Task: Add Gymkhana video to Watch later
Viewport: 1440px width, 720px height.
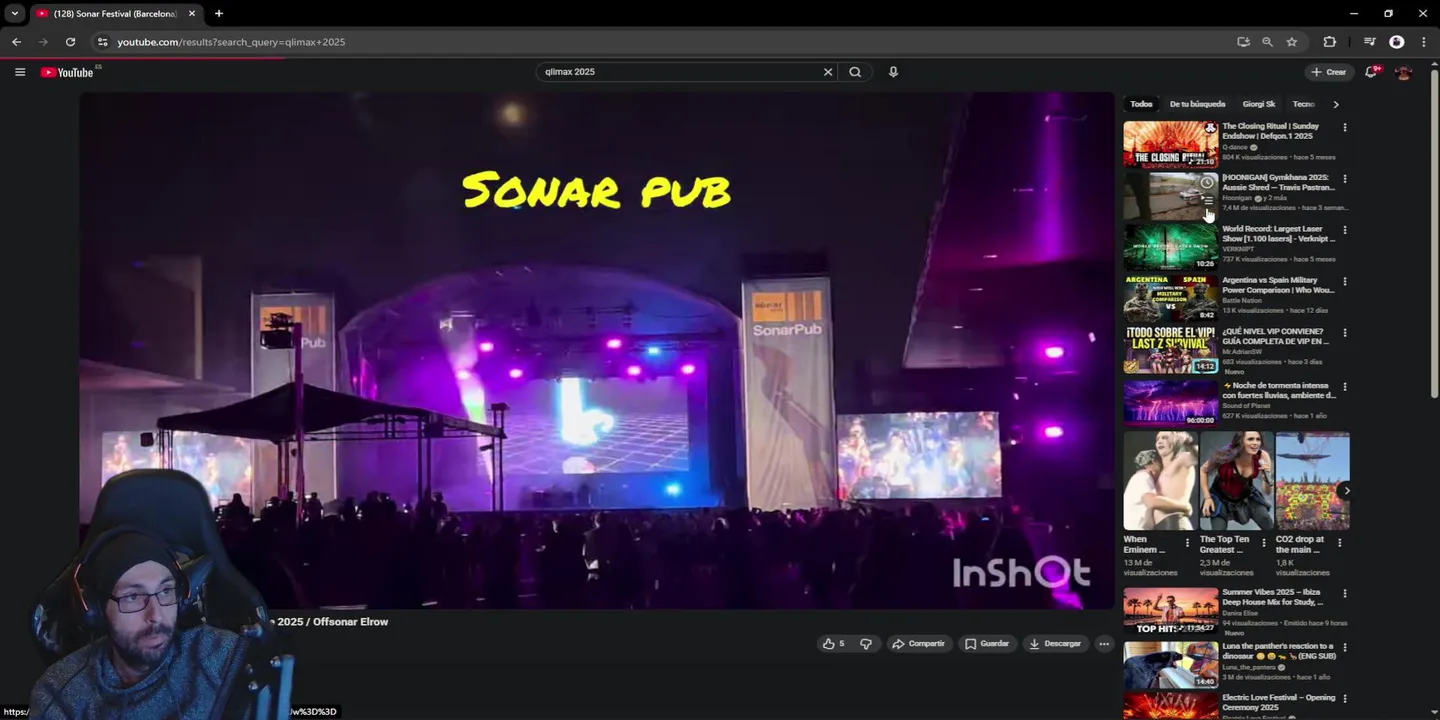Action: [1207, 183]
